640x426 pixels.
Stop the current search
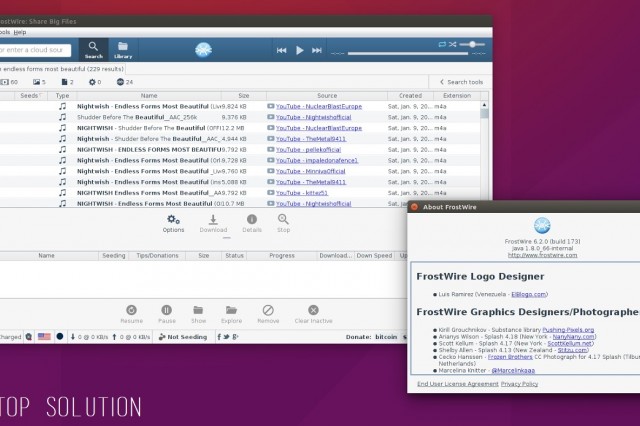click(x=283, y=224)
